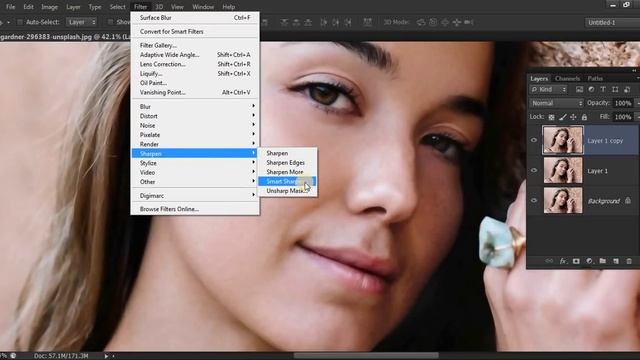Expand Distort submenu
640x360 pixels.
pyautogui.click(x=195, y=116)
